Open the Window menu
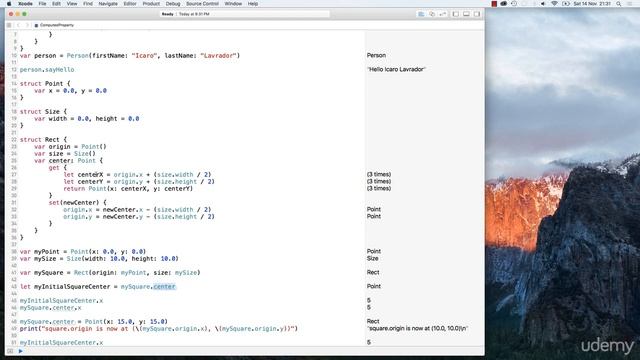640x360 pixels. point(233,4)
